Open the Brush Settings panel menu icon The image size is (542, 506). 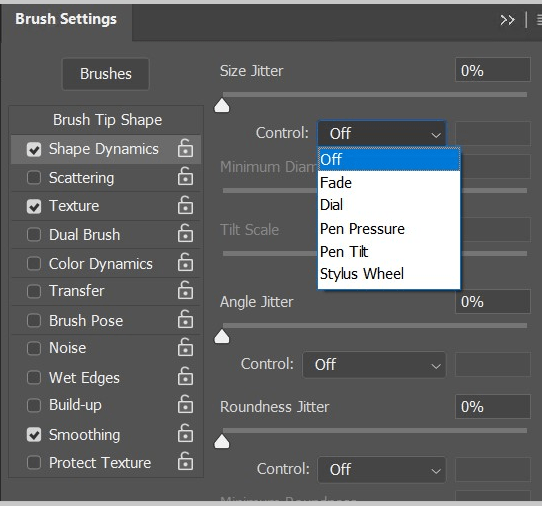tap(539, 20)
